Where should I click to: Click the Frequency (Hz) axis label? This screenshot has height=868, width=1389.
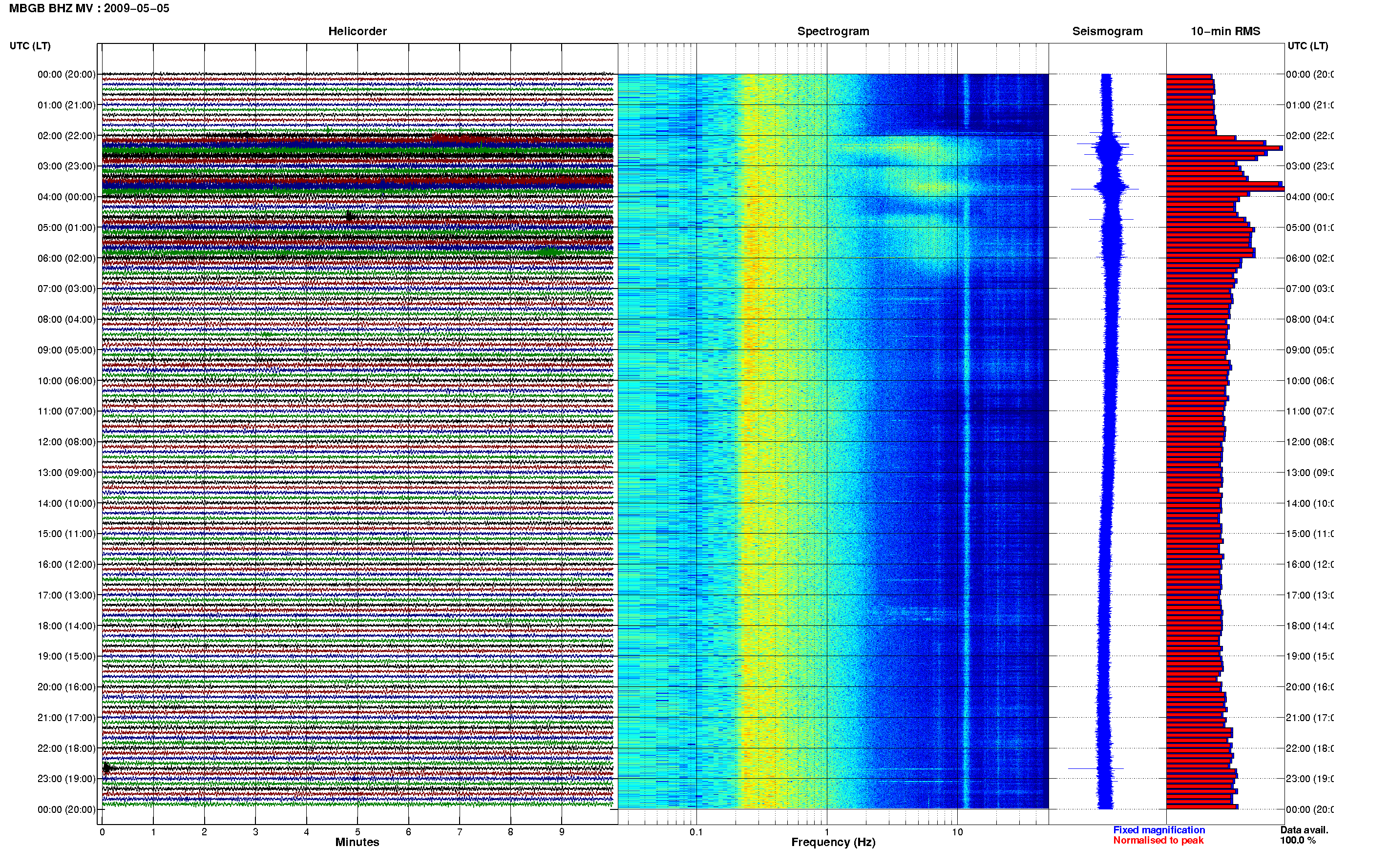pos(833,842)
